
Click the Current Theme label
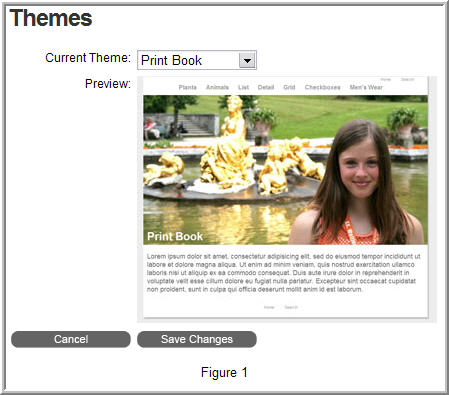point(88,58)
